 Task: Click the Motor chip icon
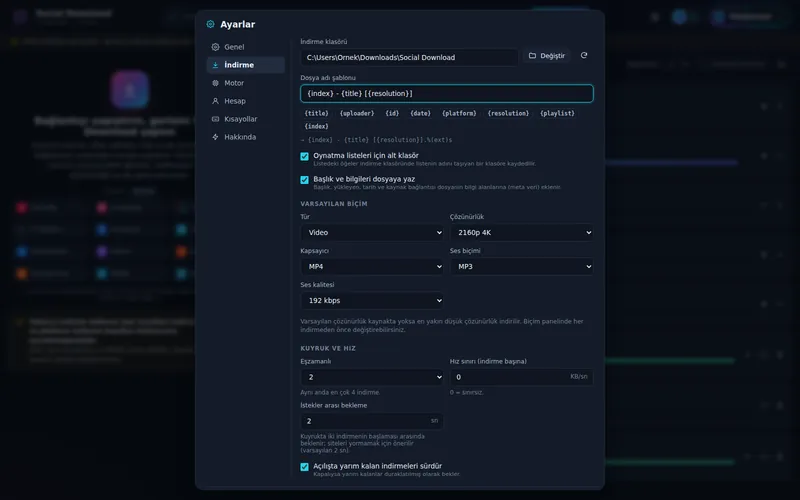click(215, 83)
